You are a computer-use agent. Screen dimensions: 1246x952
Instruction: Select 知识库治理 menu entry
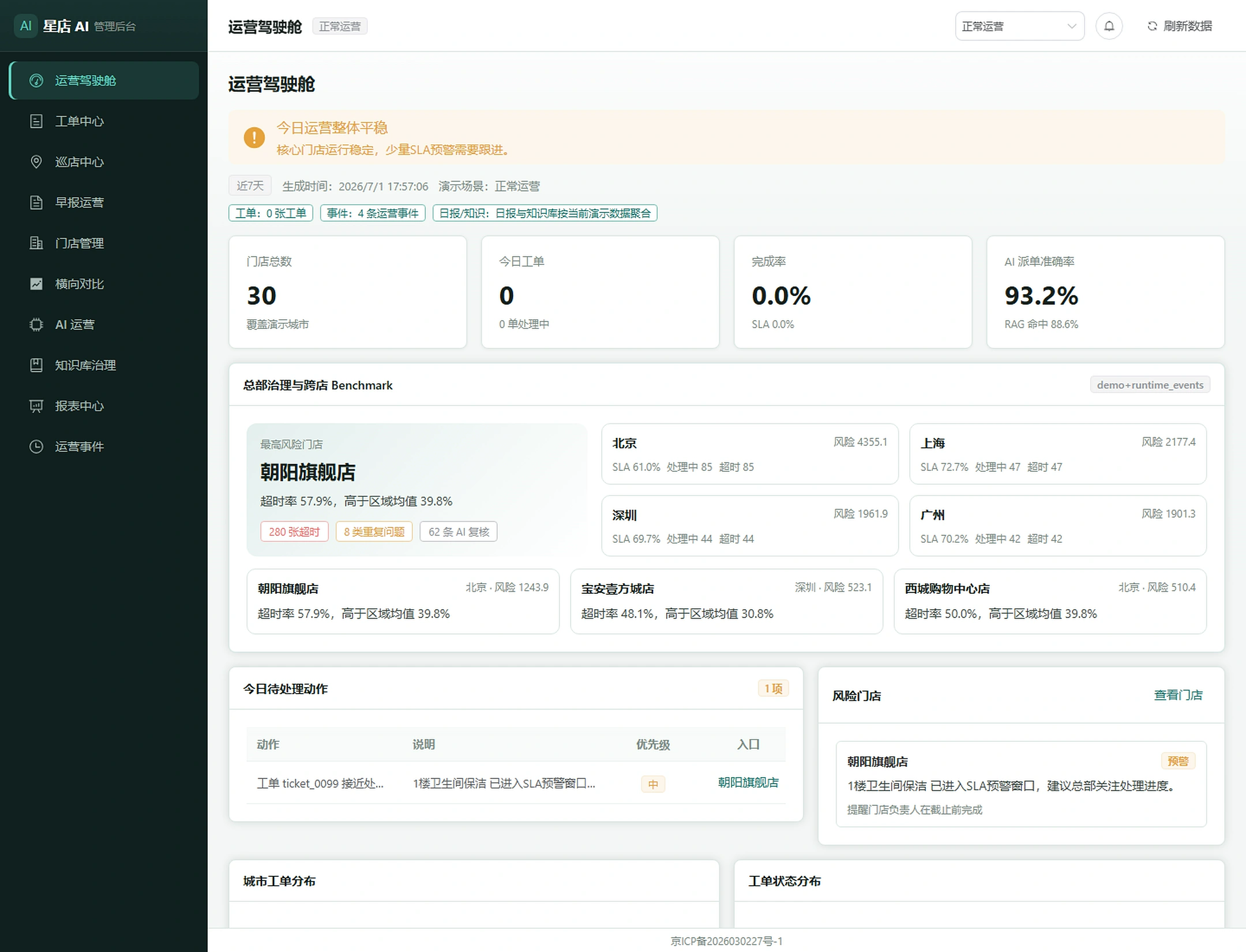tap(104, 365)
